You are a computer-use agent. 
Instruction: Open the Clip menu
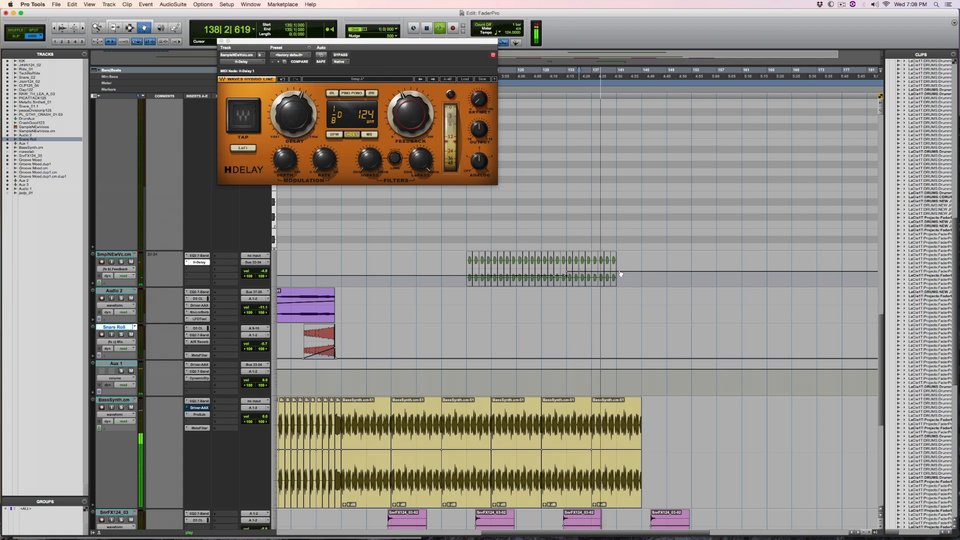(127, 4)
